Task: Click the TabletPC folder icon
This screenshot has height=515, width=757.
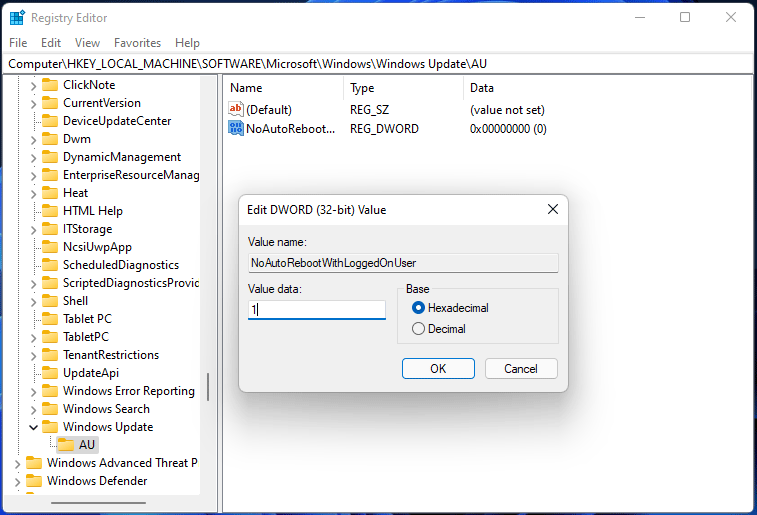Action: pyautogui.click(x=50, y=337)
